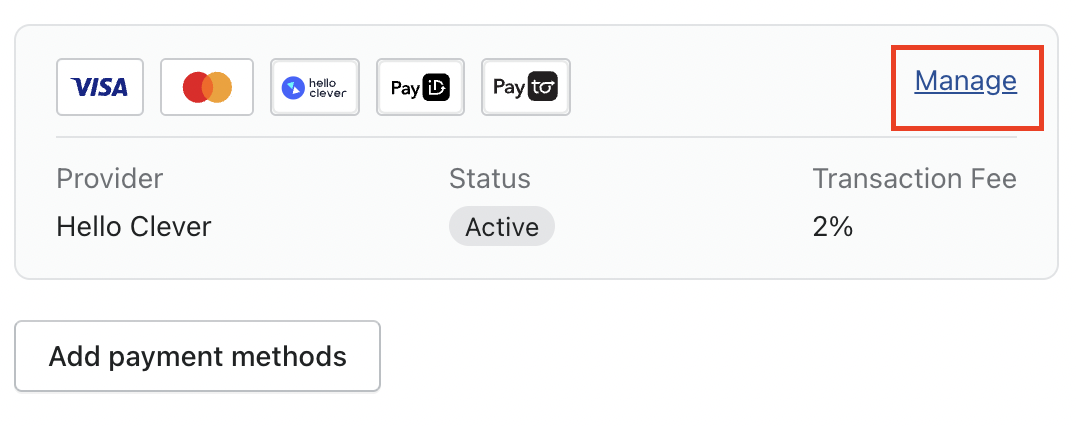
Task: Click the black iD mark in PayID badge
Action: [x=437, y=88]
